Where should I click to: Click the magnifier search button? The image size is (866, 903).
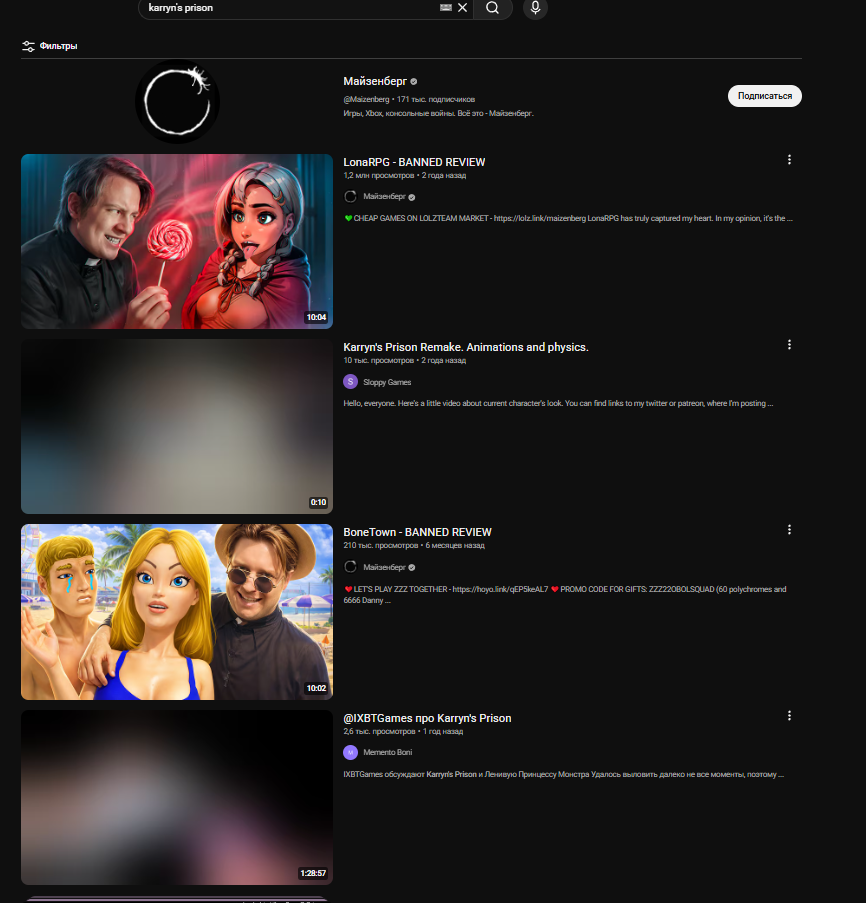[x=493, y=8]
